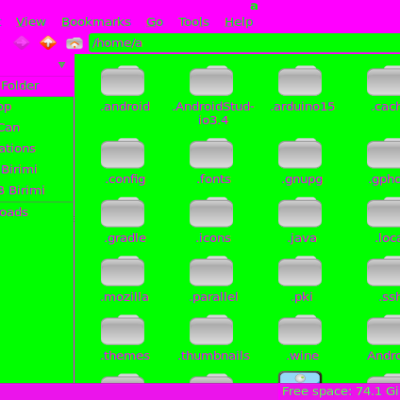Select the Folder entry in side pane
The width and height of the screenshot is (400, 400).
[37, 86]
